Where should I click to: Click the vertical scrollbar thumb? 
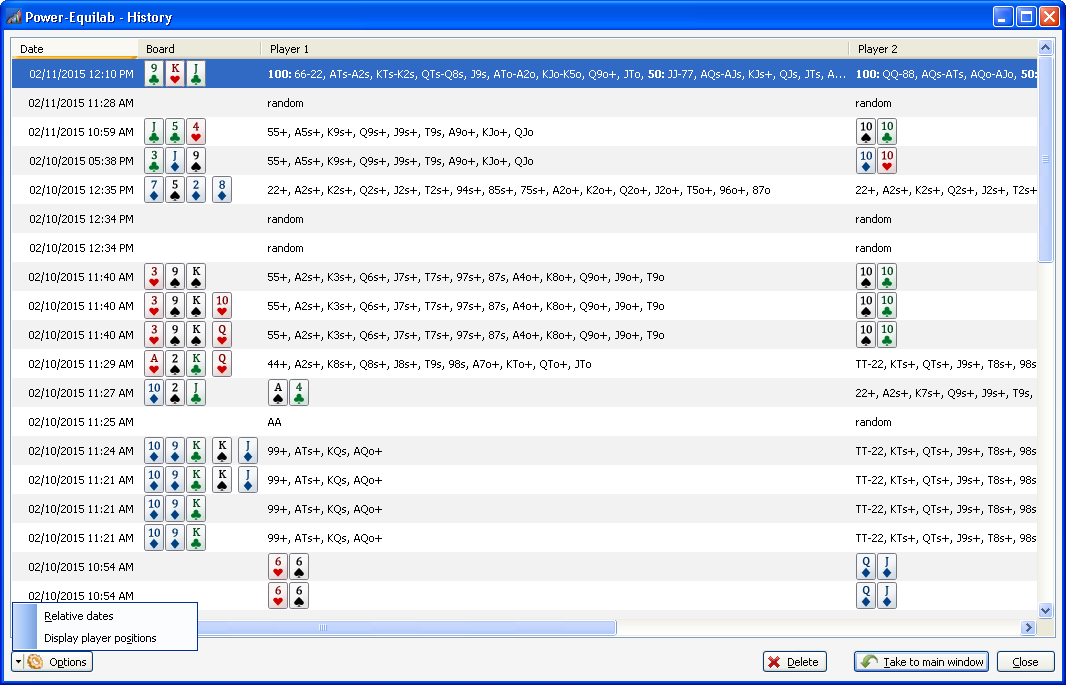pyautogui.click(x=1046, y=159)
